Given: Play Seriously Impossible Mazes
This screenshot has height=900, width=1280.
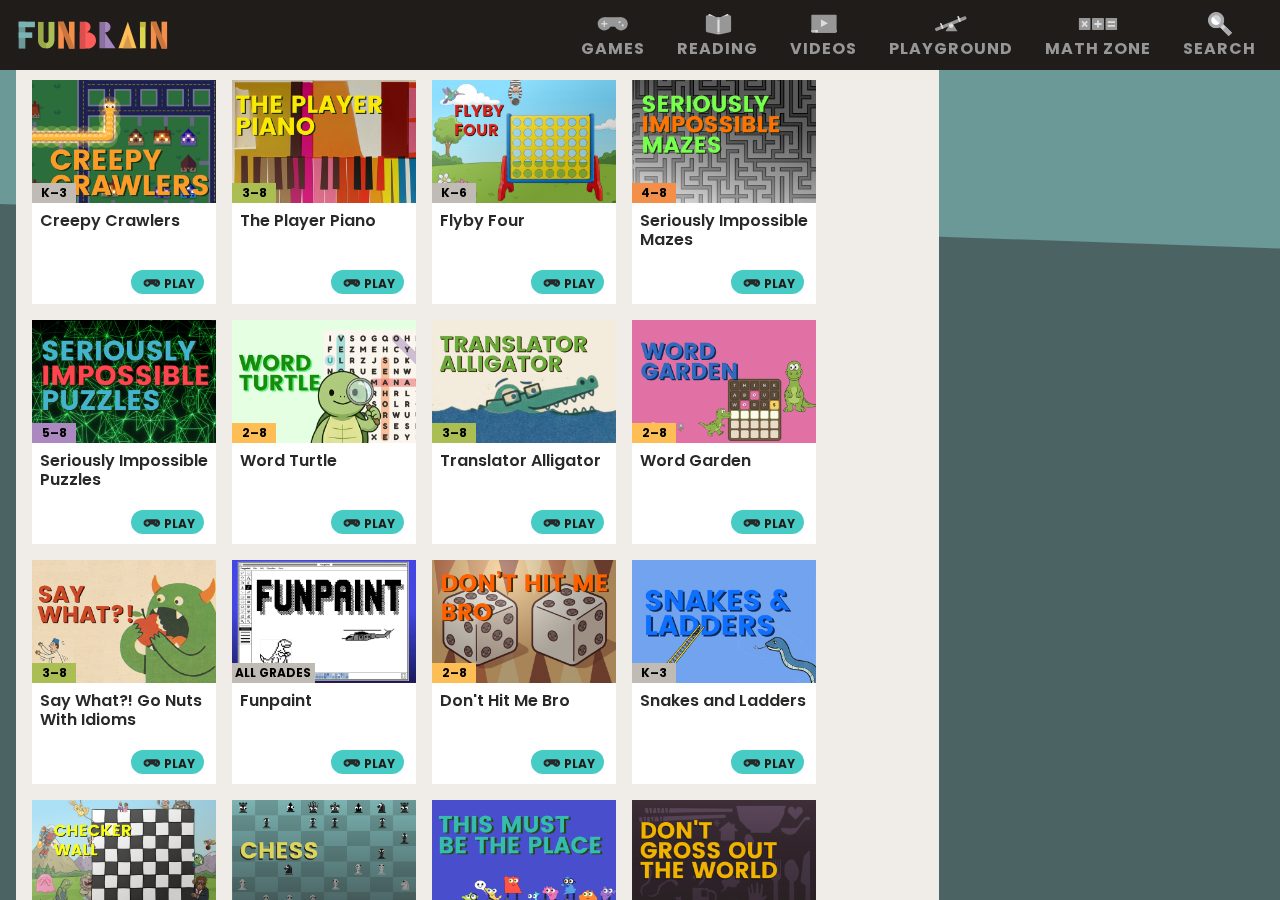Looking at the screenshot, I should pos(767,282).
